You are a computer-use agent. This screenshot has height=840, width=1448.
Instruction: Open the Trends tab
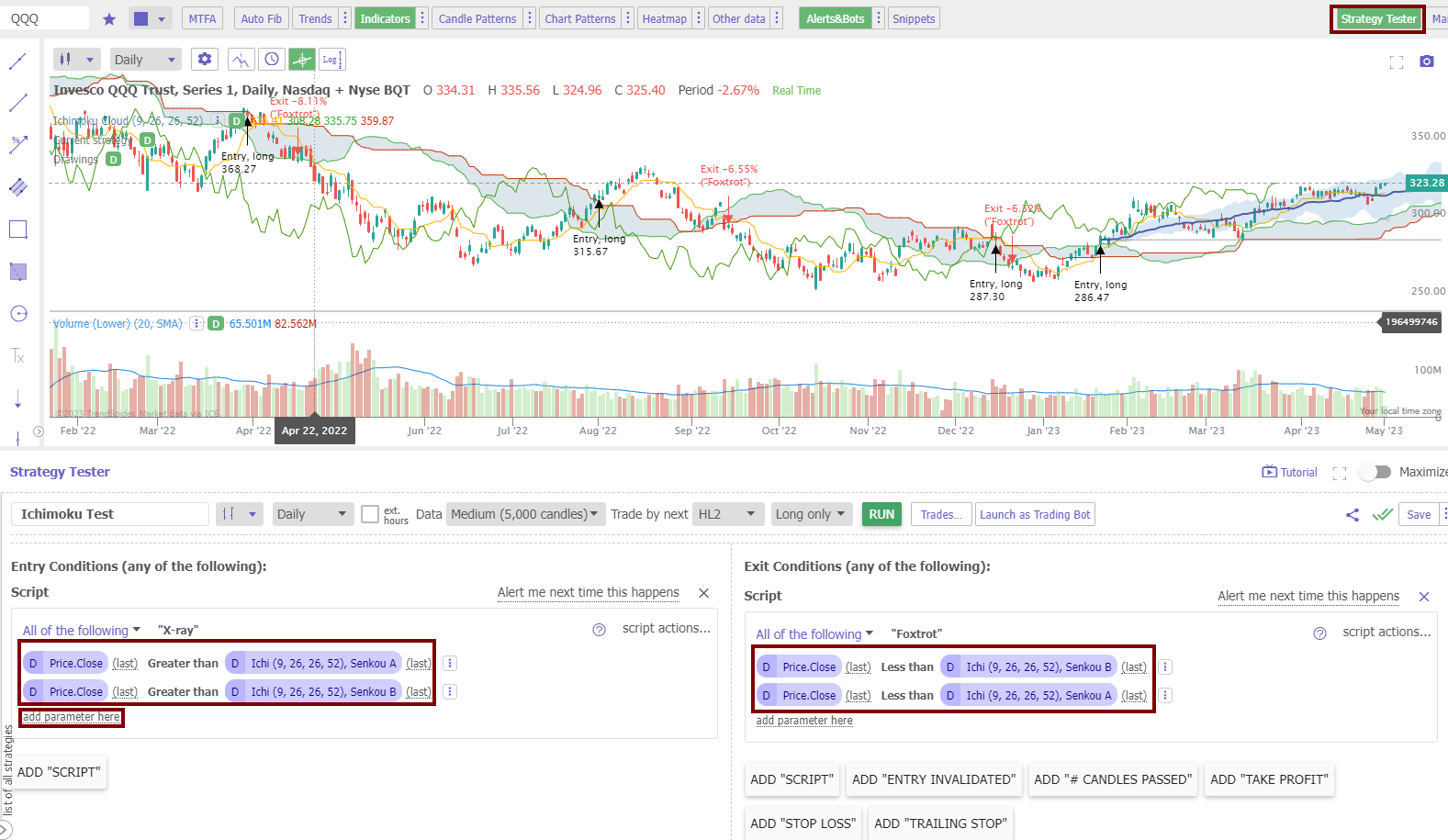(315, 18)
